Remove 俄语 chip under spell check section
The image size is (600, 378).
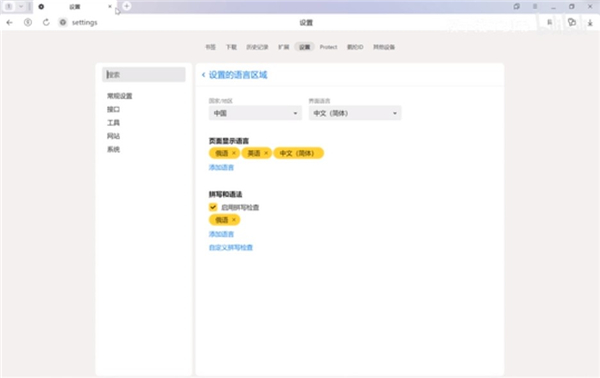coord(234,220)
